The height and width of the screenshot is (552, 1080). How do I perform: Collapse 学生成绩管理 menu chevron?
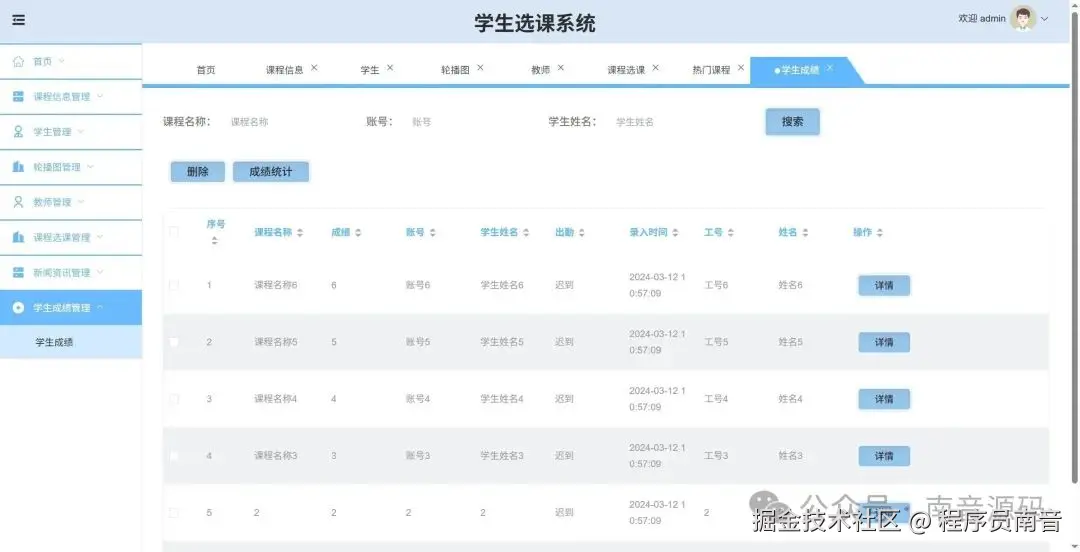(100, 307)
